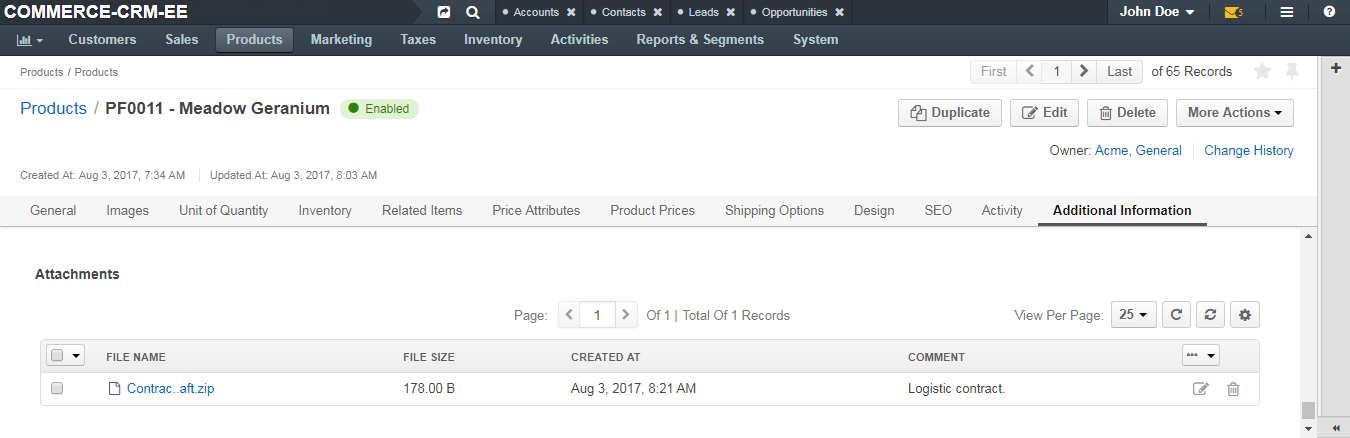Open the John Doe user menu
The width and height of the screenshot is (1350, 438).
[x=1157, y=12]
